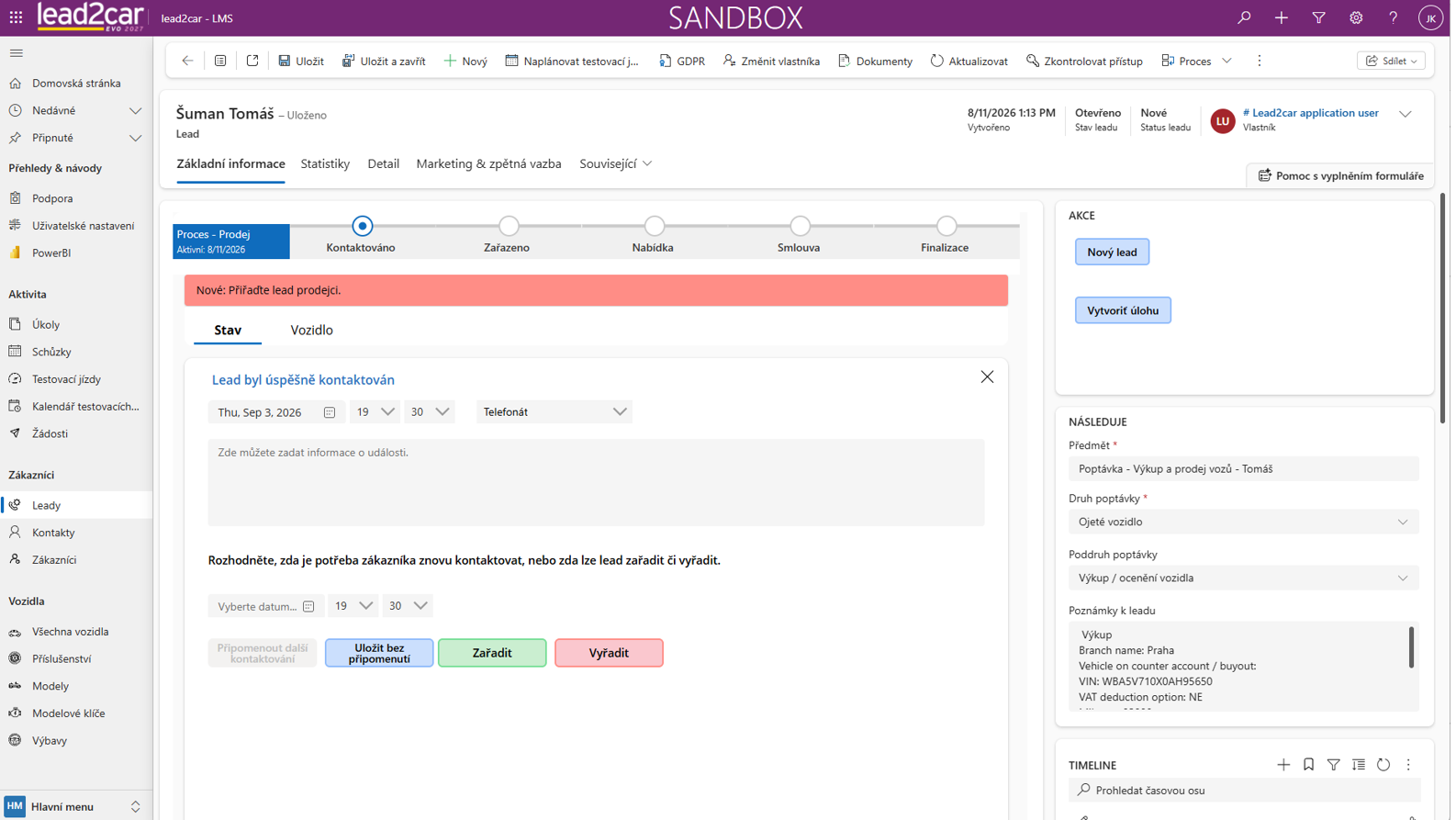Viewport: 1456px width, 820px height.
Task: Click the Vytvoriť úlohu button
Action: (x=1123, y=310)
